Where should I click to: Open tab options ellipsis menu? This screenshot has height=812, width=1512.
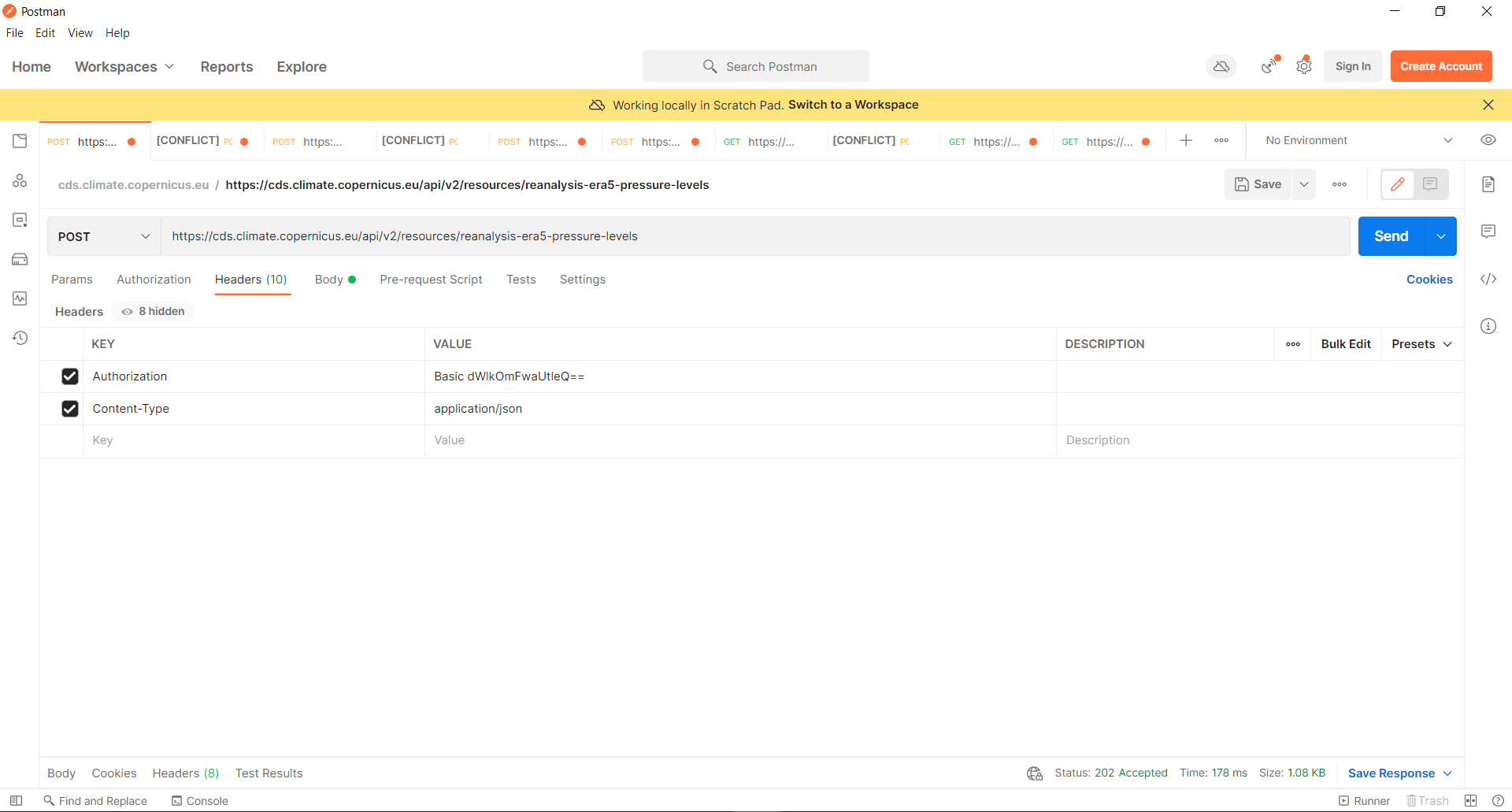[1221, 140]
